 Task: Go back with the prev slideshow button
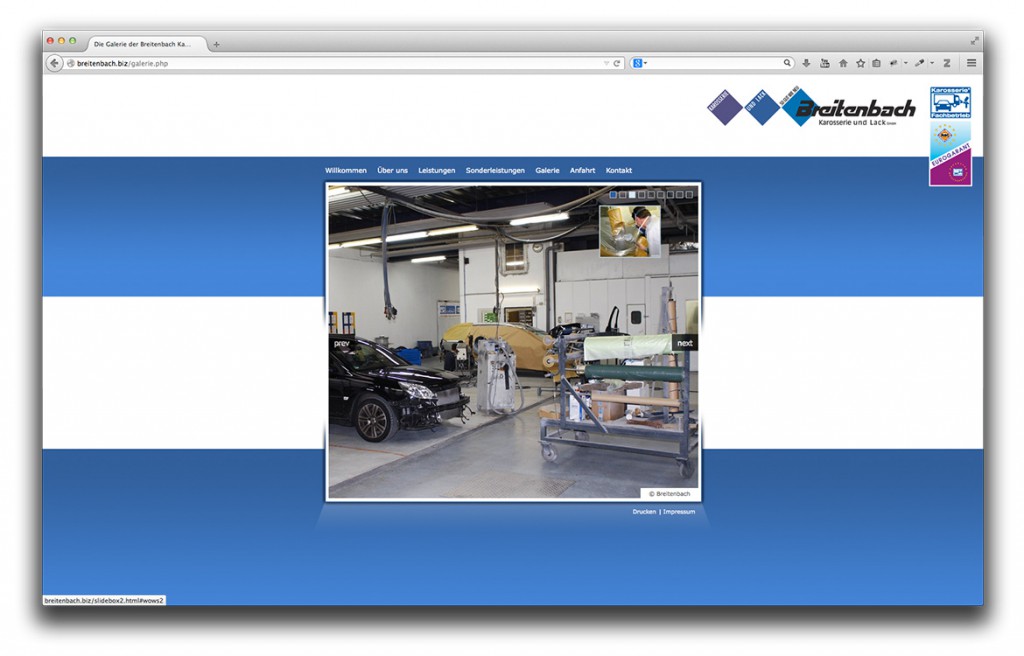[x=342, y=343]
